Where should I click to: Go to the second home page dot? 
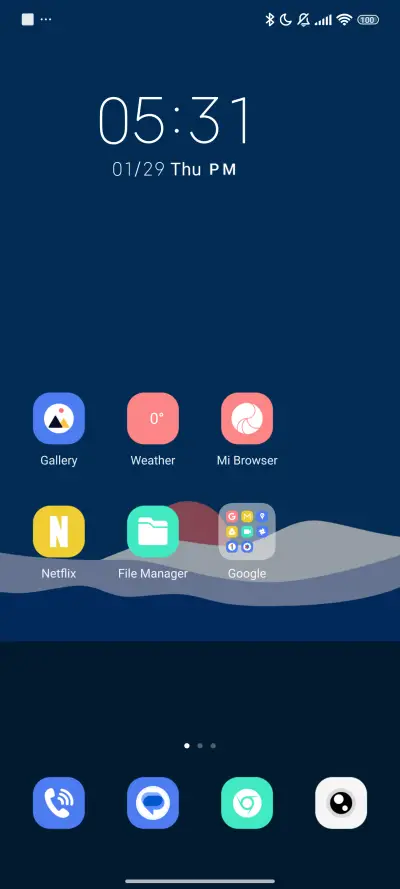coord(200,746)
